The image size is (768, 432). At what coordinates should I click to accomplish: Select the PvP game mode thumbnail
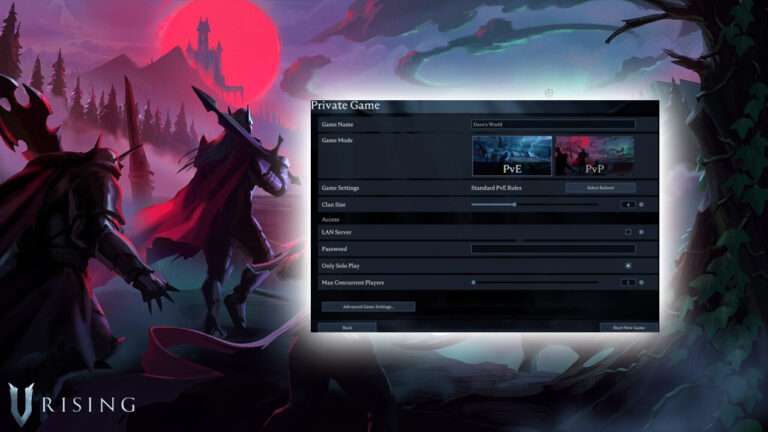click(595, 156)
